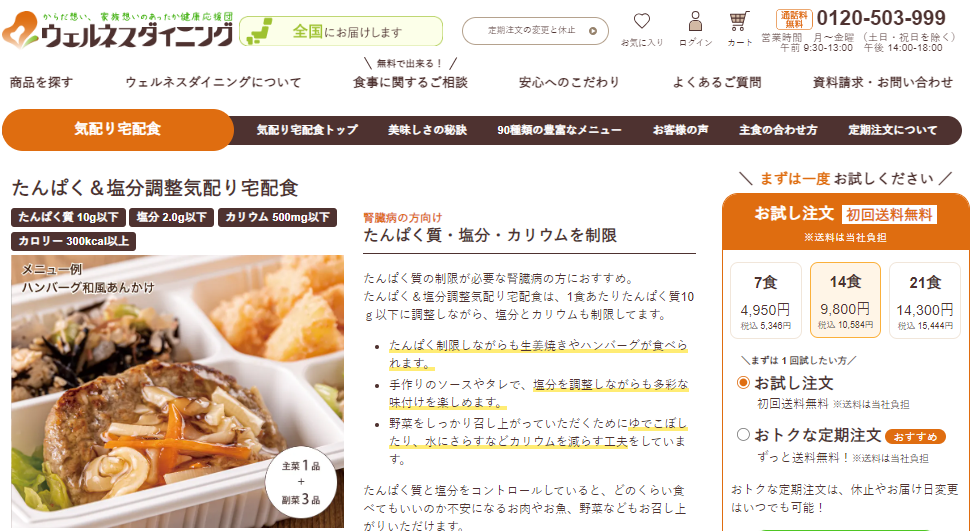The width and height of the screenshot is (972, 531).
Task: Click the 通話料無料 badge icon
Action: tap(794, 19)
